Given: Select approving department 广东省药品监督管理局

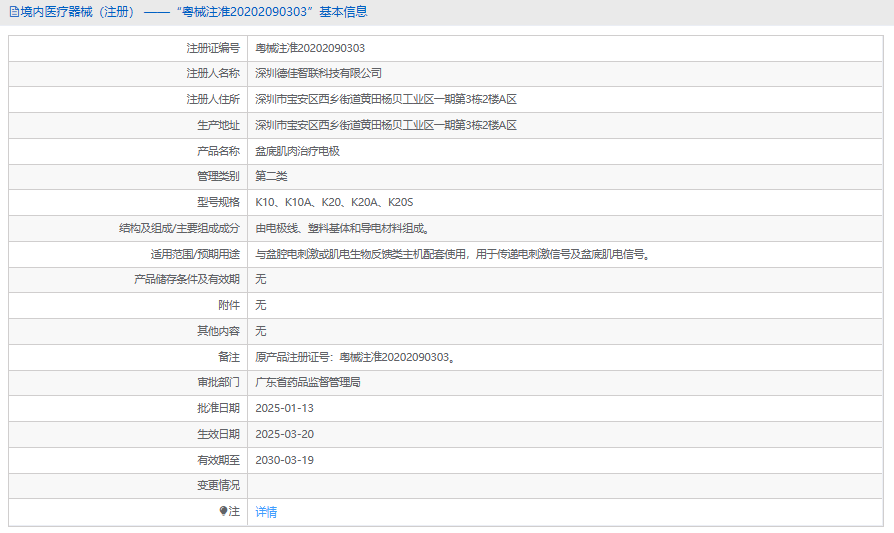Looking at the screenshot, I should click(x=308, y=383).
